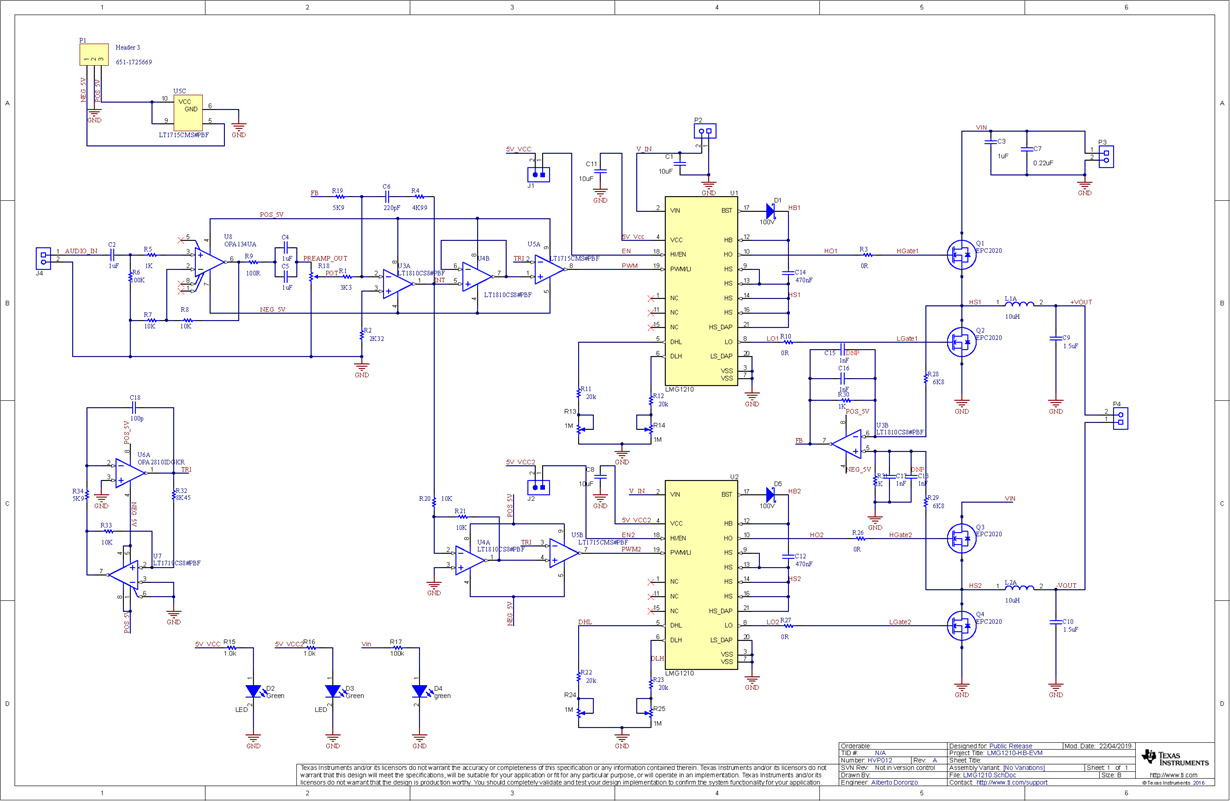Click the C10 1.5uF capacitor

click(1056, 624)
